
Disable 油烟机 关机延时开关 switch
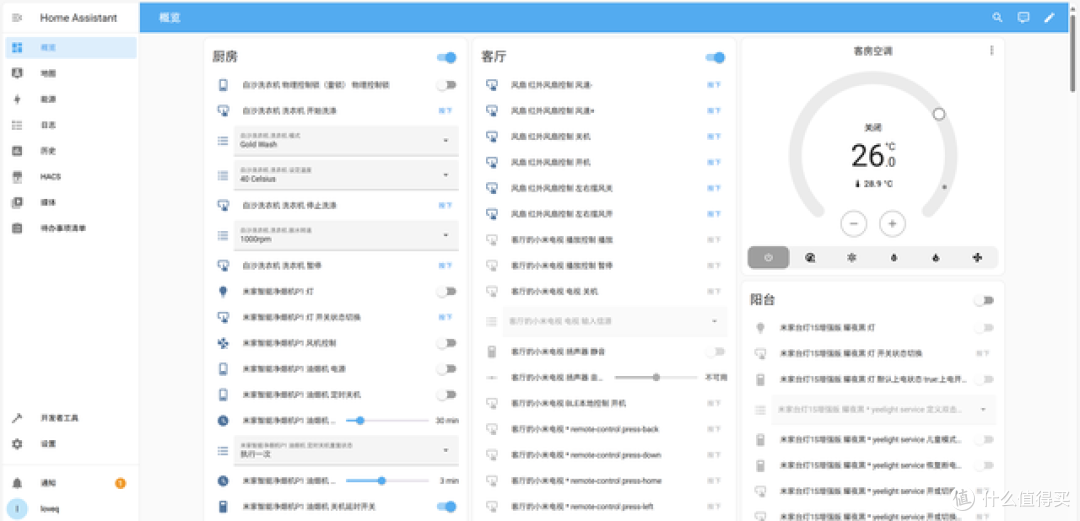[446, 507]
